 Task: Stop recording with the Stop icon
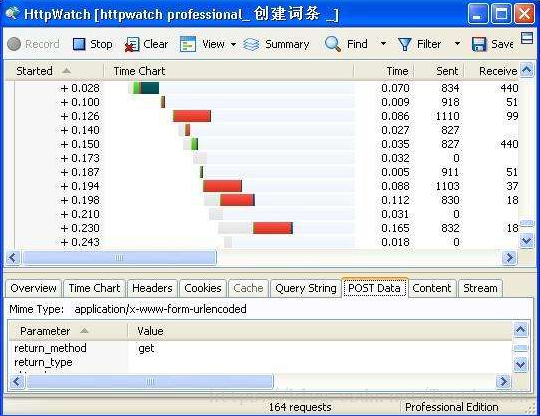coord(79,44)
